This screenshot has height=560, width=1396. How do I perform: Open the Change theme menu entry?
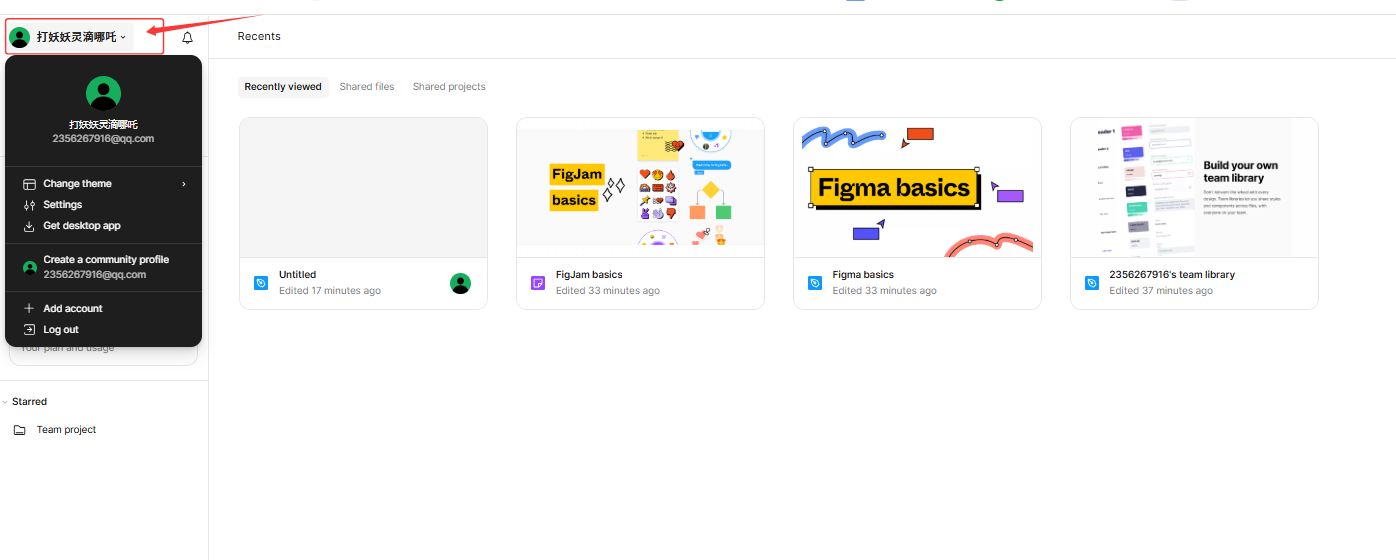(x=104, y=184)
